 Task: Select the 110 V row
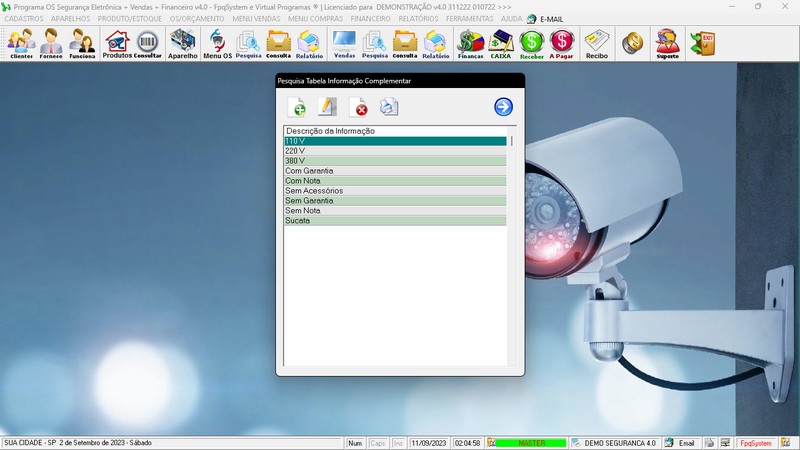click(395, 141)
